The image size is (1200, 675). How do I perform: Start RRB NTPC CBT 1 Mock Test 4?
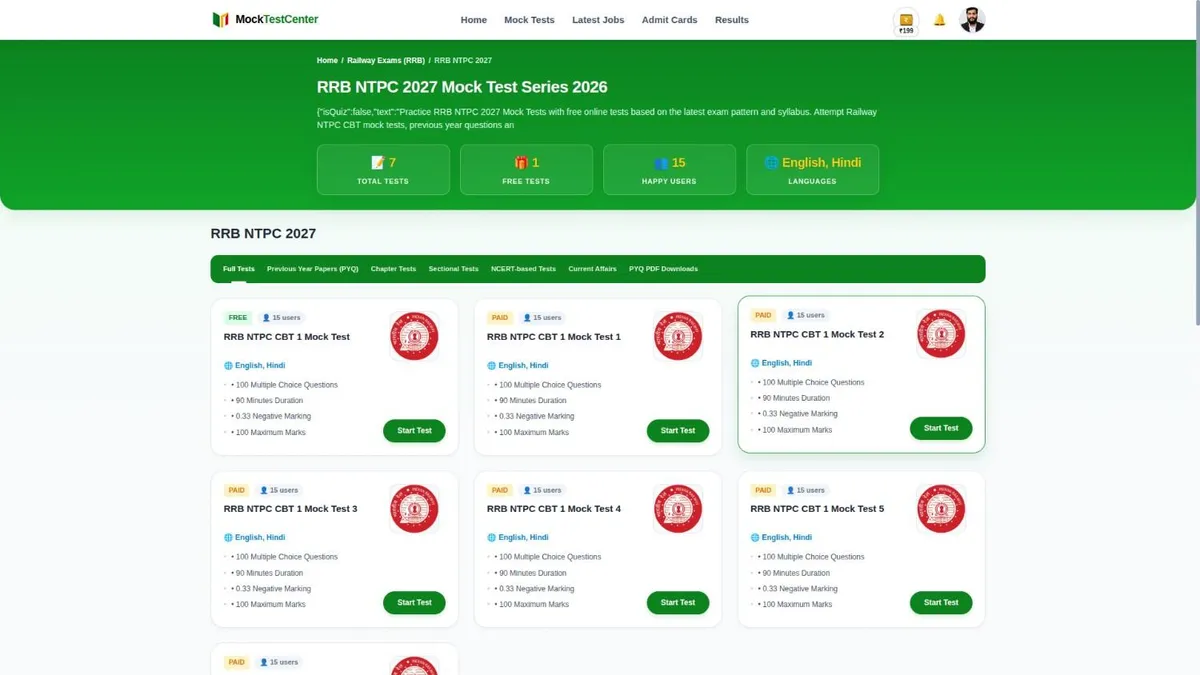[678, 603]
